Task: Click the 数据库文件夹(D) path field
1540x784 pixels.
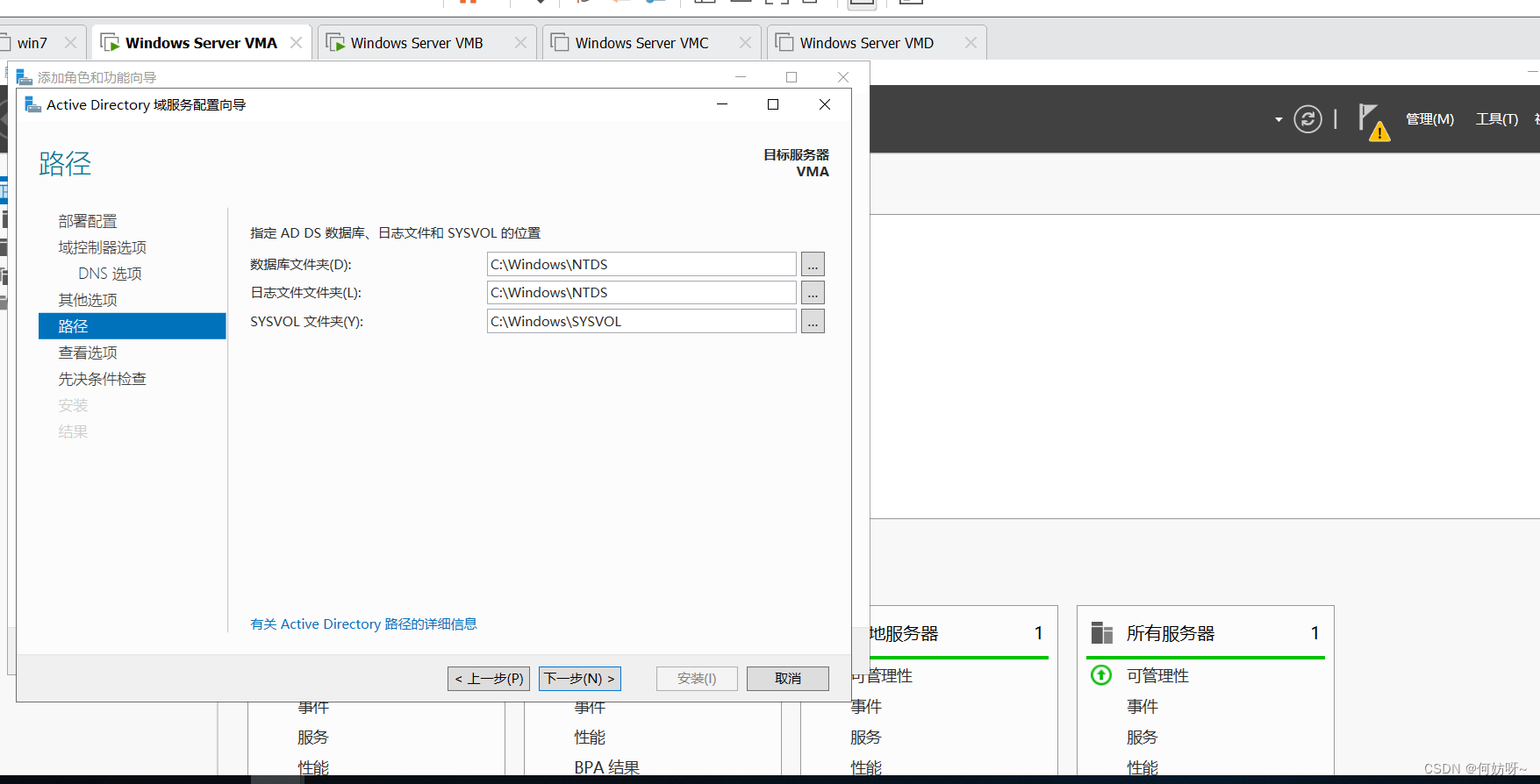Action: coord(641,264)
